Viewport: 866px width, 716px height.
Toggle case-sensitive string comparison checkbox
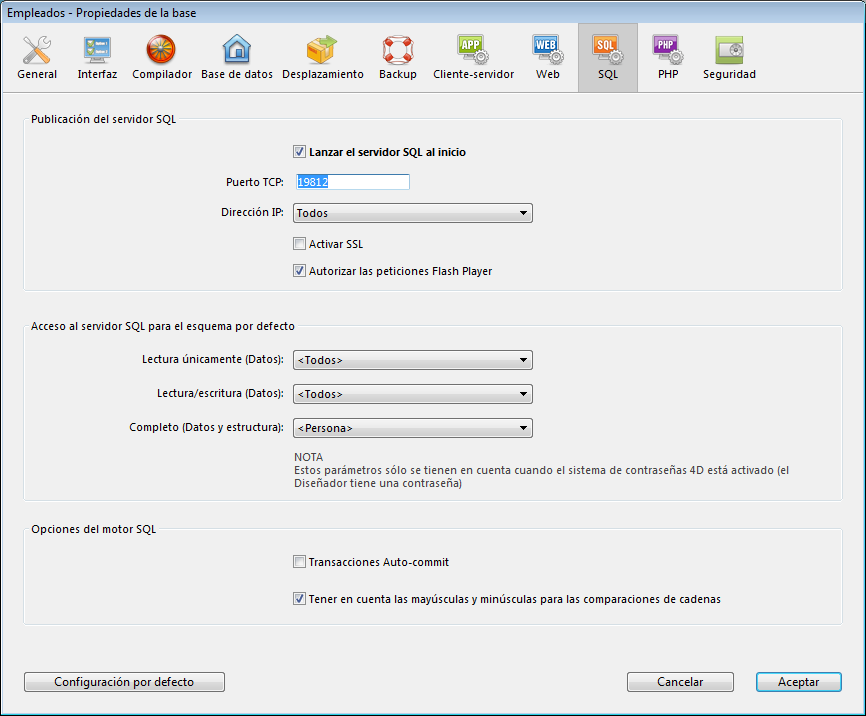tap(299, 599)
